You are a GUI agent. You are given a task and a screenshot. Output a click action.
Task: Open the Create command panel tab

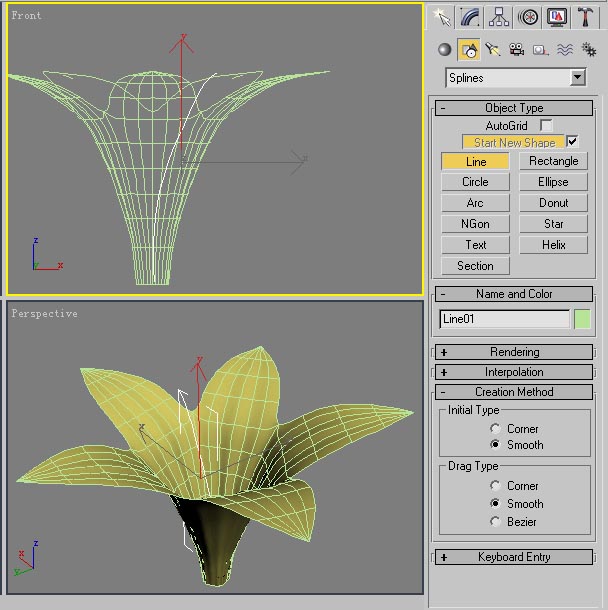441,17
